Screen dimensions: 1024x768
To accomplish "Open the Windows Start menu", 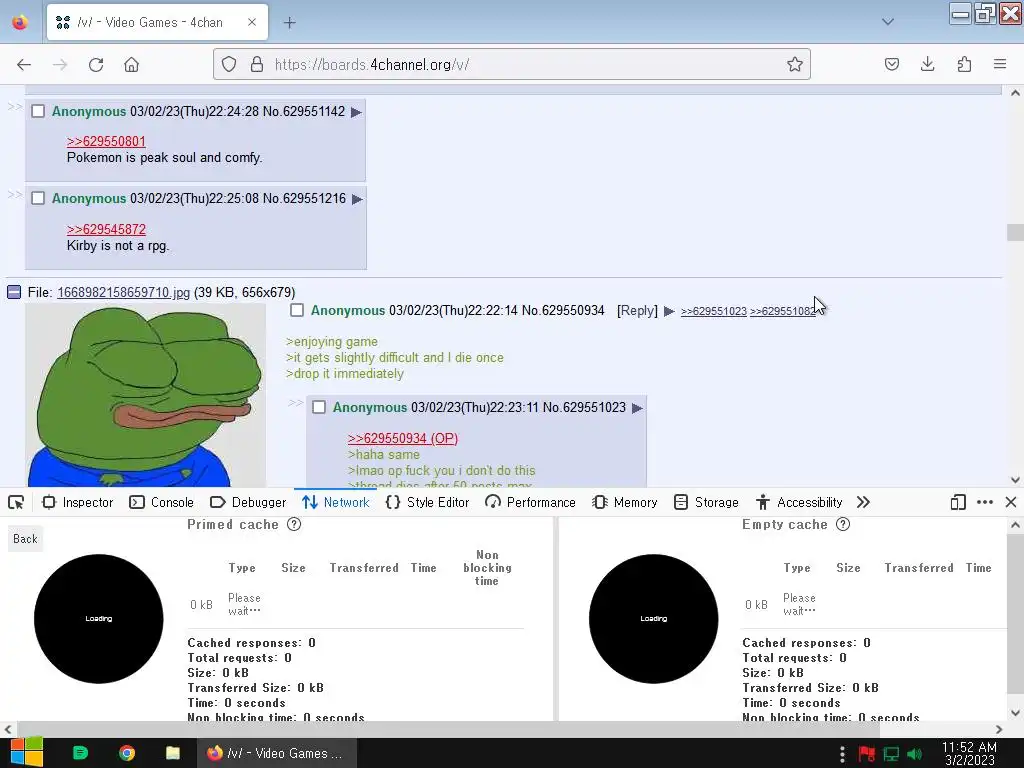I will (26, 753).
